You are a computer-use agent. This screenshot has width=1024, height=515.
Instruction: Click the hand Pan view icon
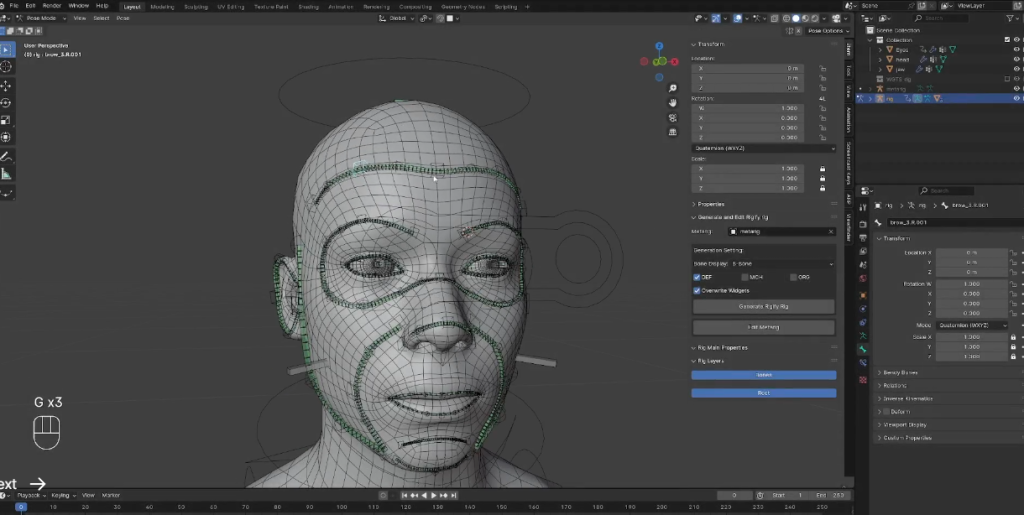click(673, 103)
